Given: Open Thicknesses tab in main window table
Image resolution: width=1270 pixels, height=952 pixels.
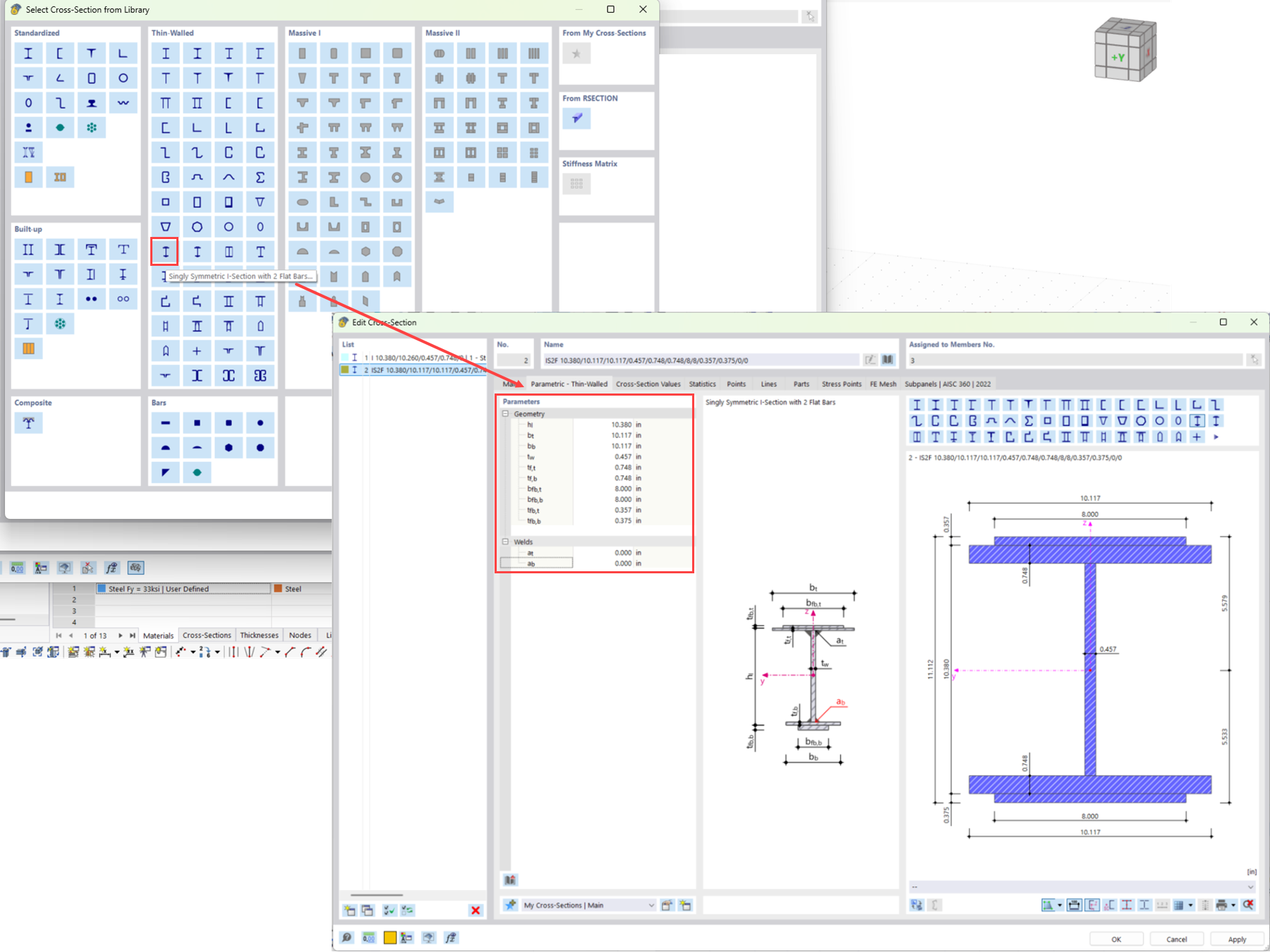Looking at the screenshot, I should pyautogui.click(x=259, y=635).
